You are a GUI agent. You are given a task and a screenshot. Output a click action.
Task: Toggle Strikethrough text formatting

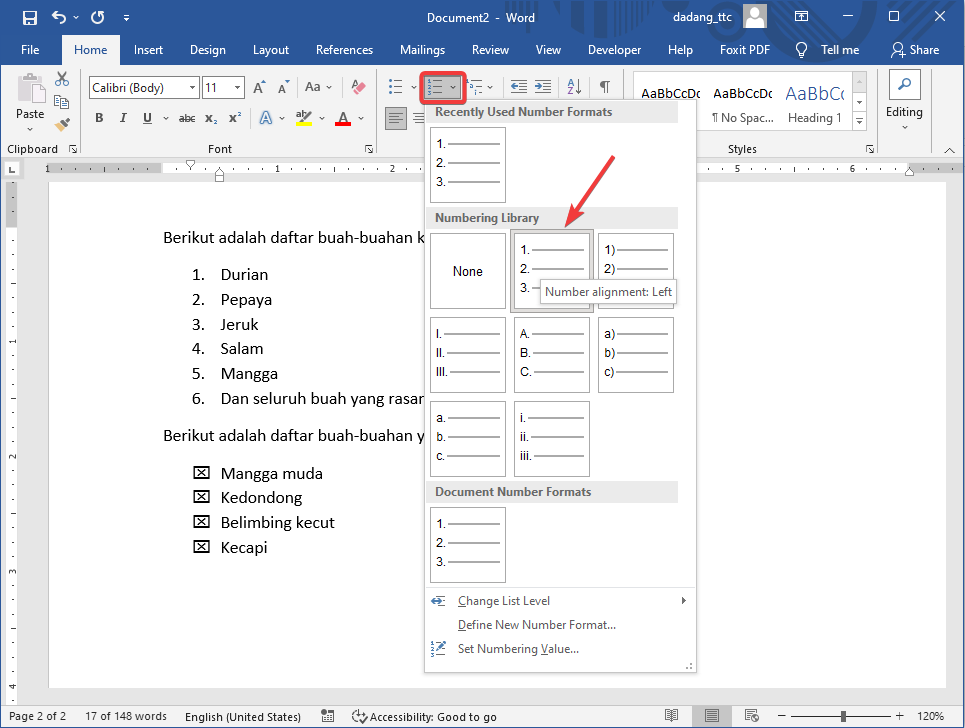click(186, 118)
